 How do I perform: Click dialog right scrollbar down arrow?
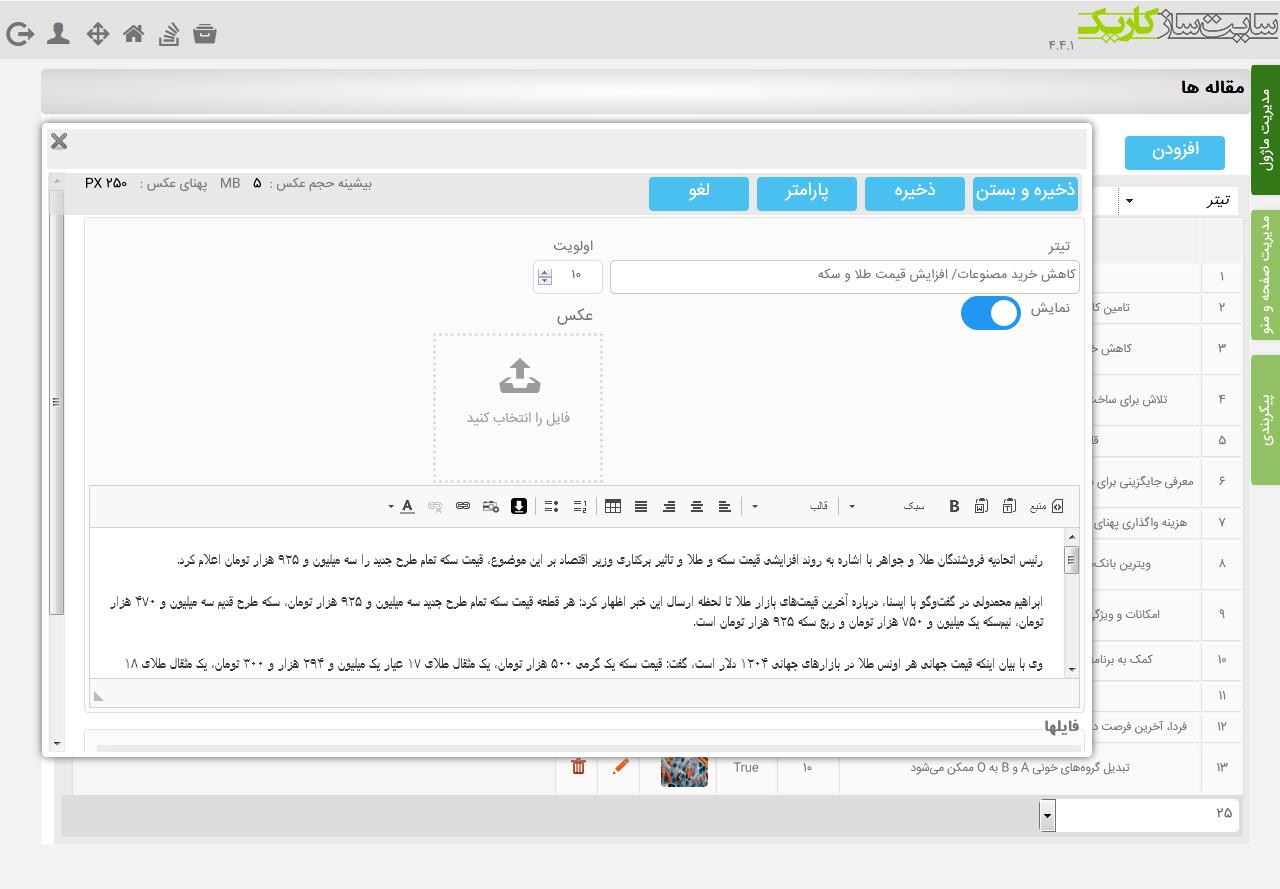56,744
